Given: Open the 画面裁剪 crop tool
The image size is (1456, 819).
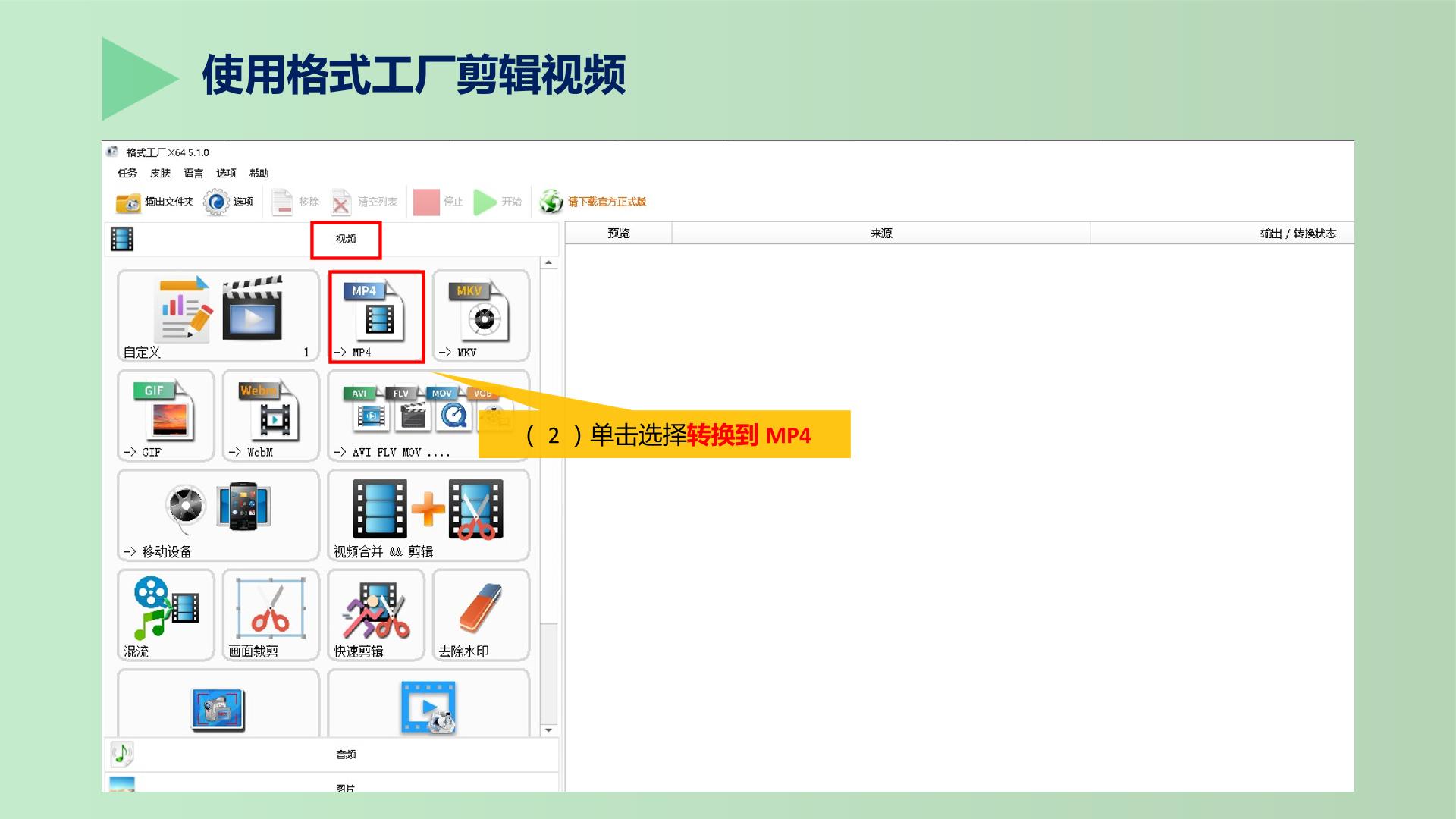Looking at the screenshot, I should (271, 615).
